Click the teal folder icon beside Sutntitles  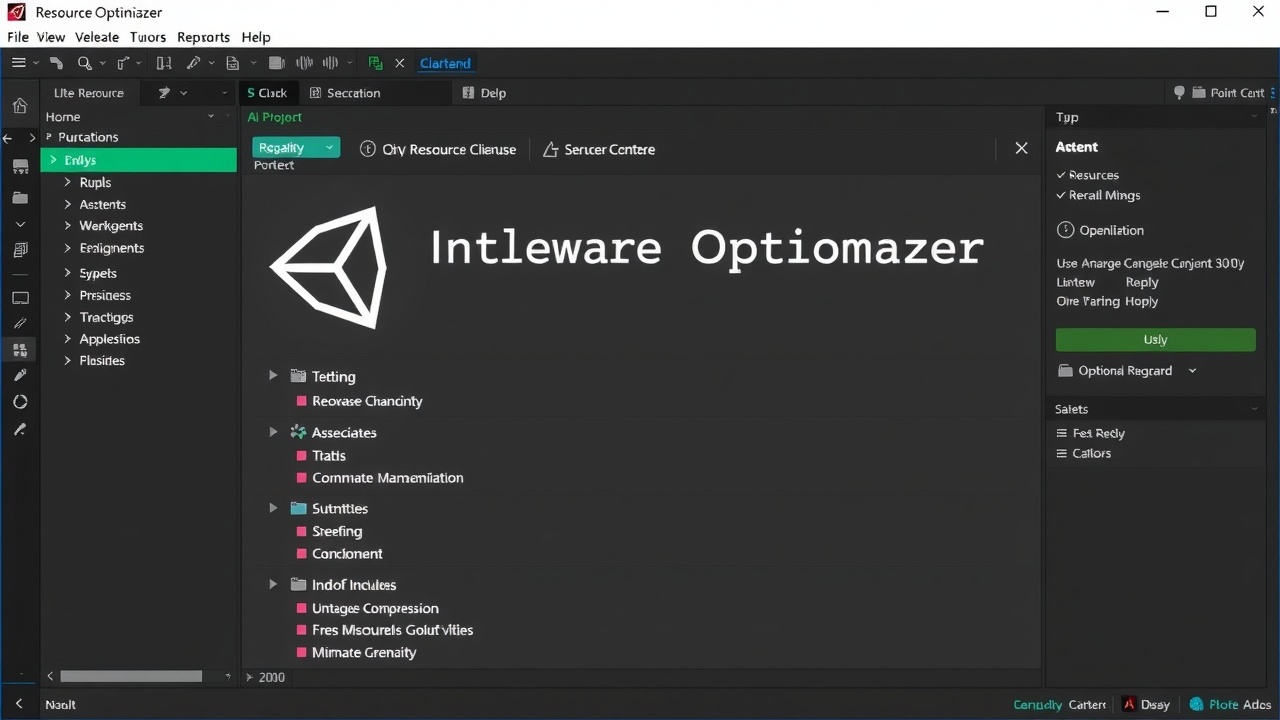(x=297, y=508)
